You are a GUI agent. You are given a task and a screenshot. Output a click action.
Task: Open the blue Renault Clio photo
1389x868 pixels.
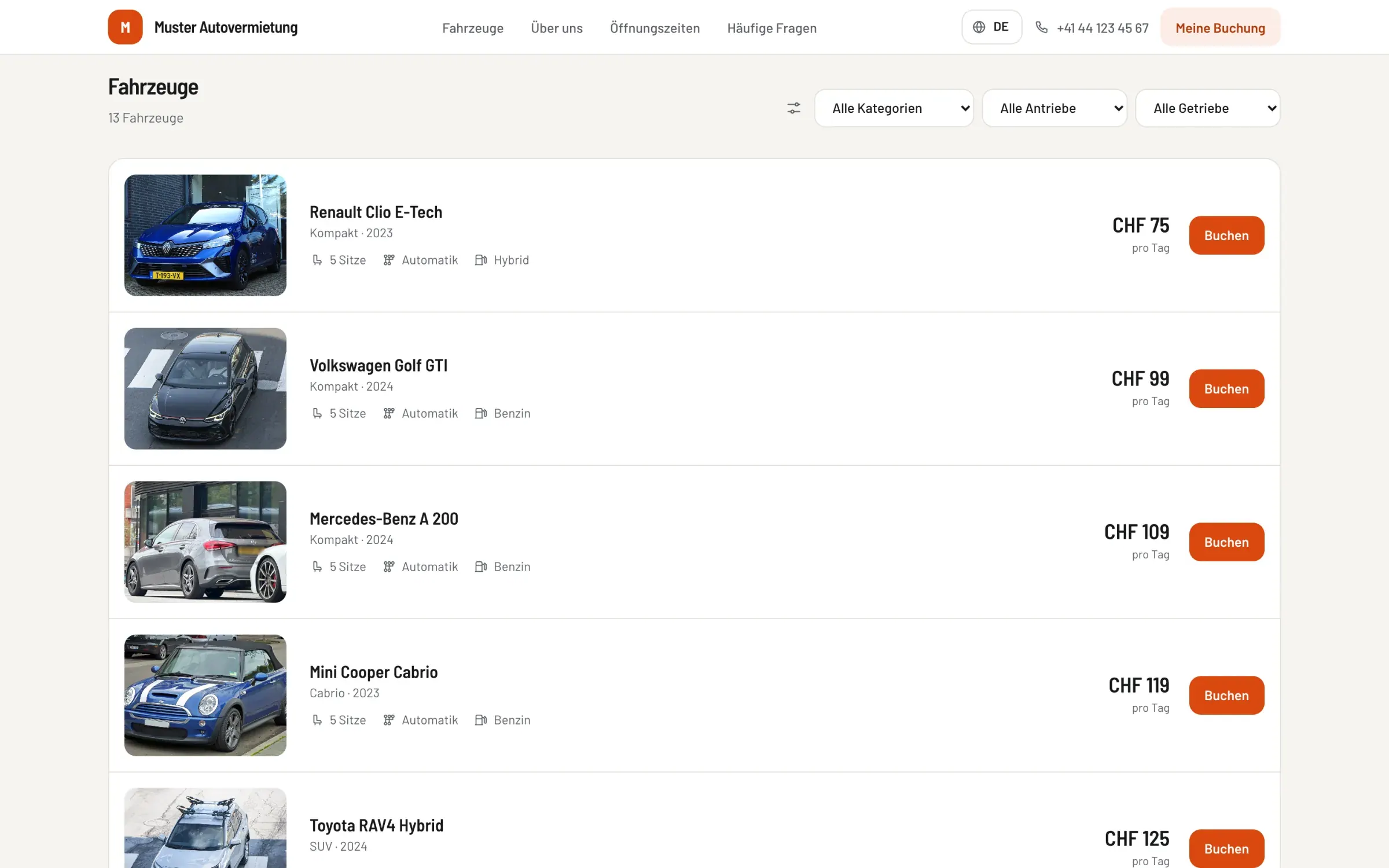point(205,236)
